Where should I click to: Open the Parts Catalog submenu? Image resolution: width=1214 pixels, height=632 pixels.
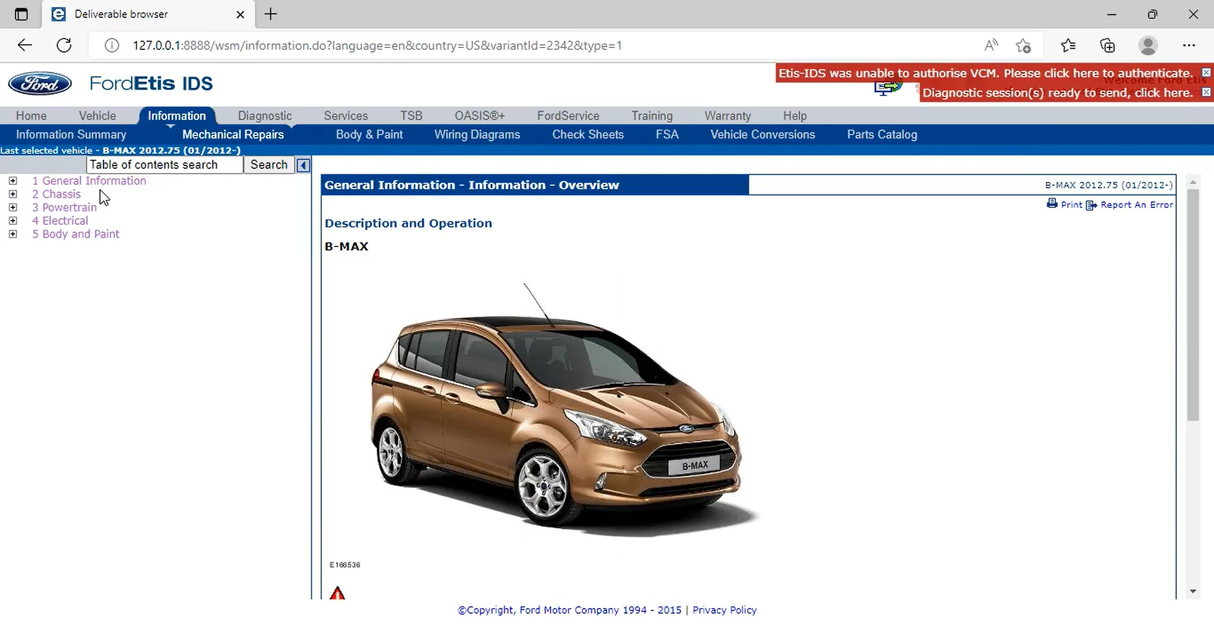pyautogui.click(x=881, y=134)
